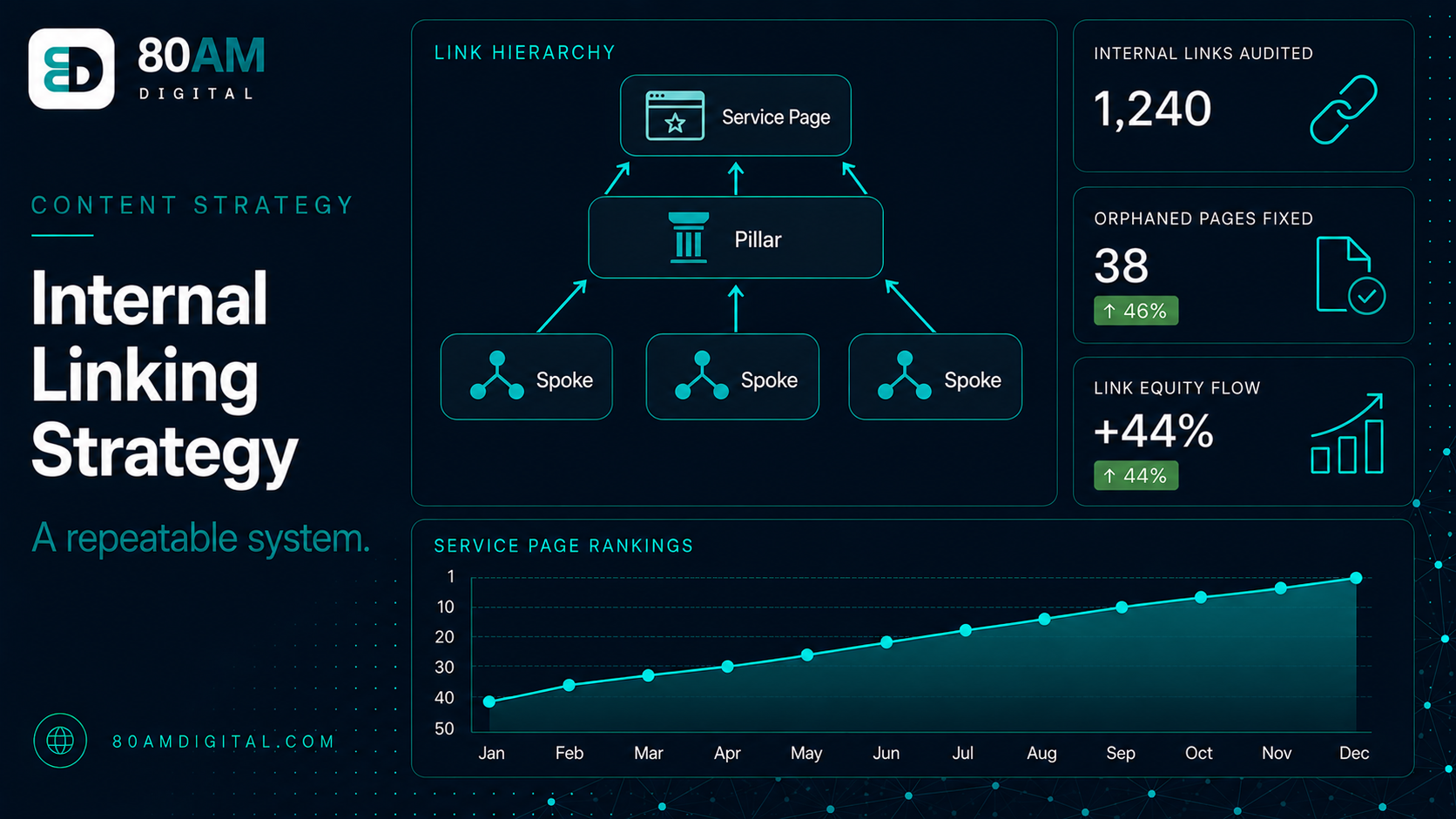Image resolution: width=1456 pixels, height=819 pixels.
Task: Select the Nov data point on the chart
Action: (1280, 588)
